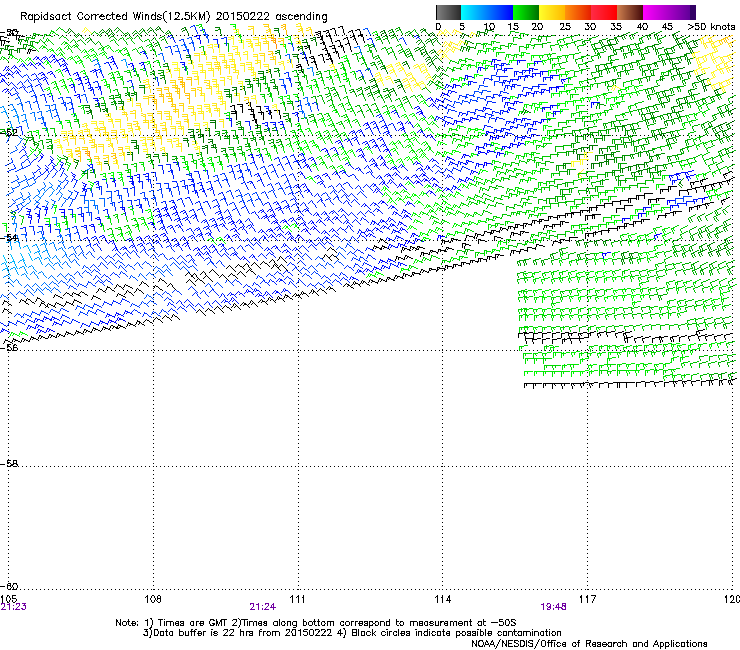Click the dark purple 45-50 knots swatch
Screen dimensions: 740x650
pyautogui.click(x=682, y=12)
